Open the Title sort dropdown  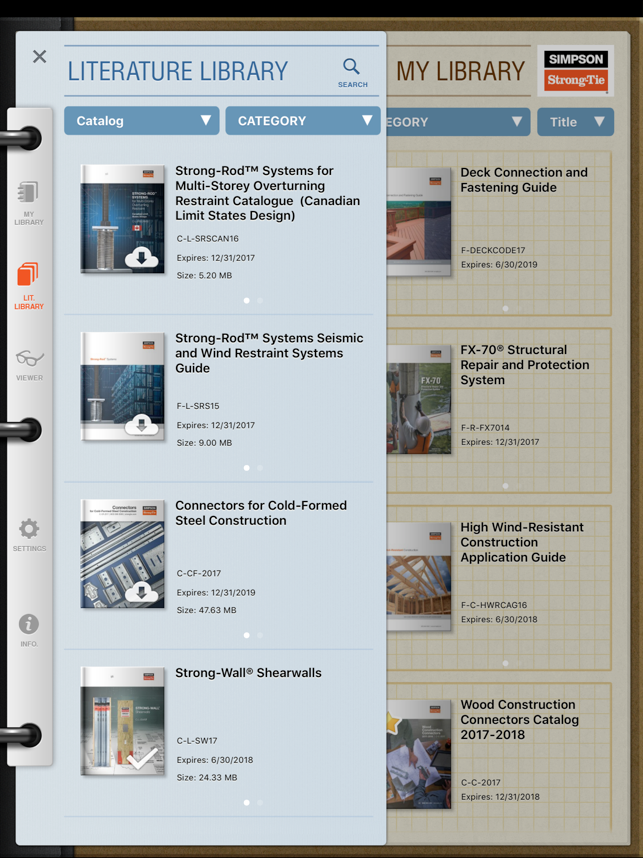(x=576, y=121)
